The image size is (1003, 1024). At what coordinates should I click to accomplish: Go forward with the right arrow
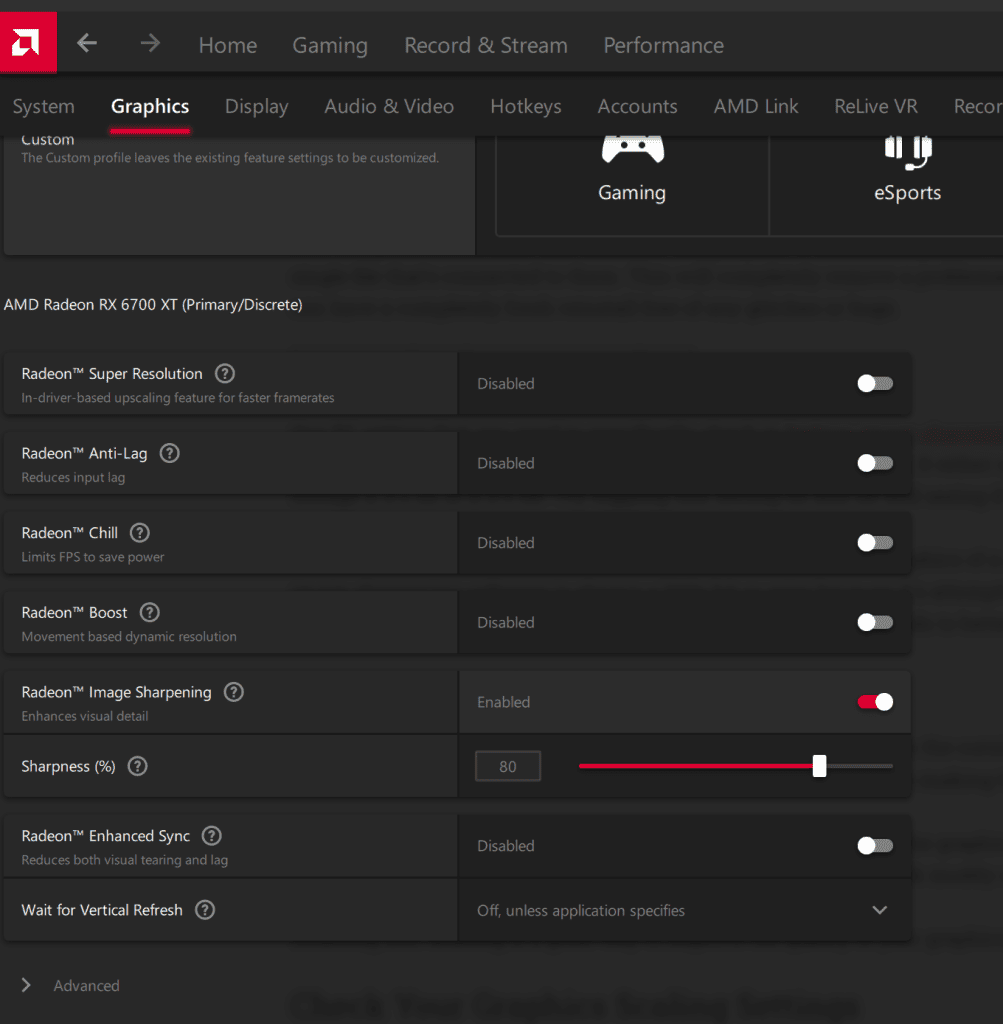(x=150, y=44)
